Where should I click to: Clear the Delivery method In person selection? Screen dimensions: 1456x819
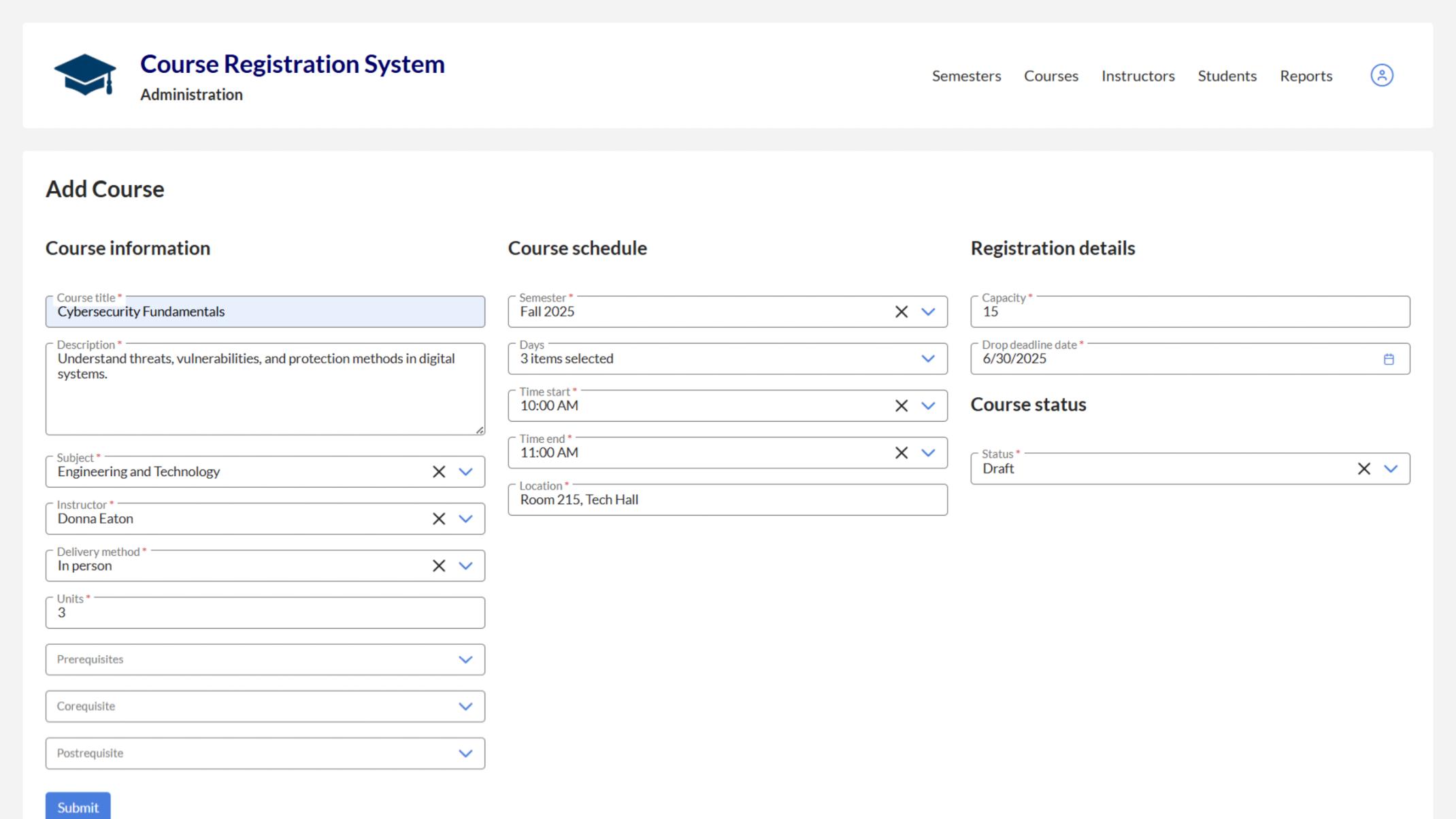point(439,565)
